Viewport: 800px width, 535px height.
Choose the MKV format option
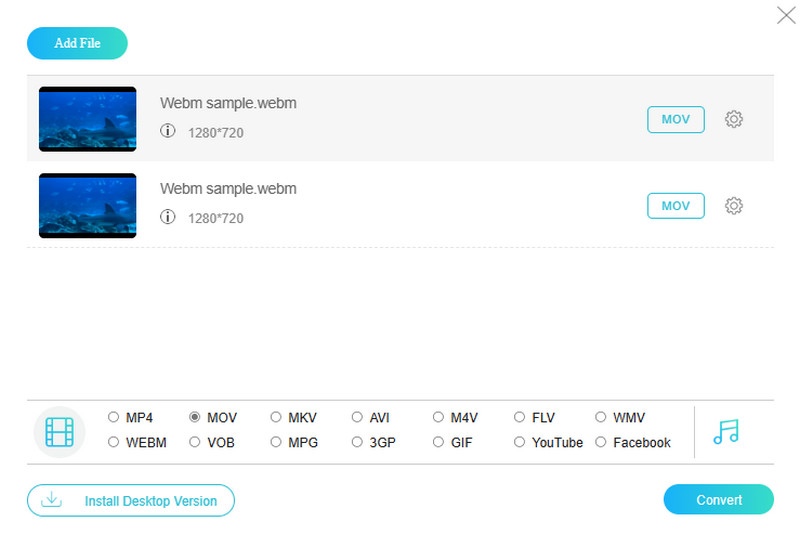[276, 418]
